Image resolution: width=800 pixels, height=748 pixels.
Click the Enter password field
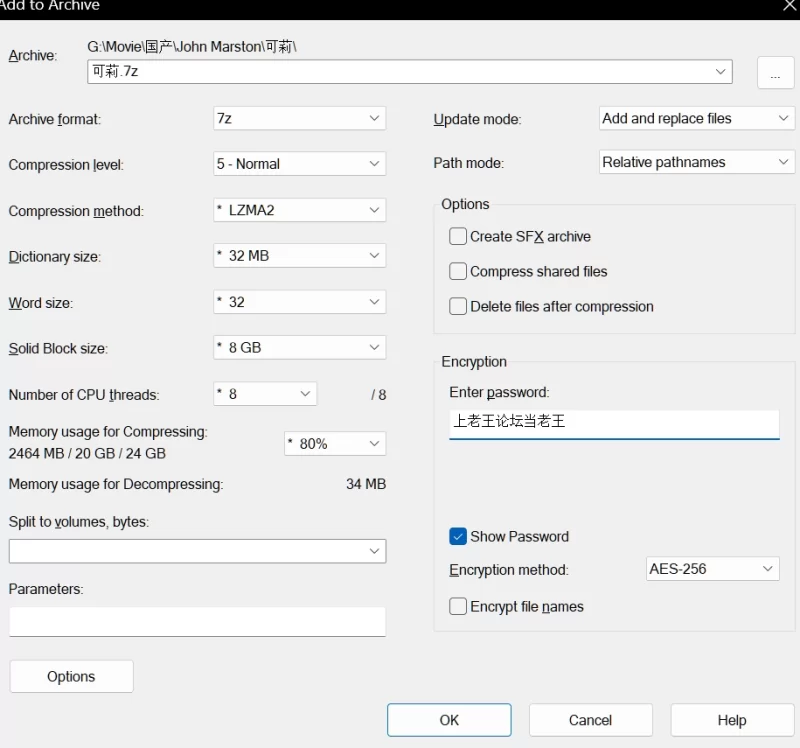point(614,423)
